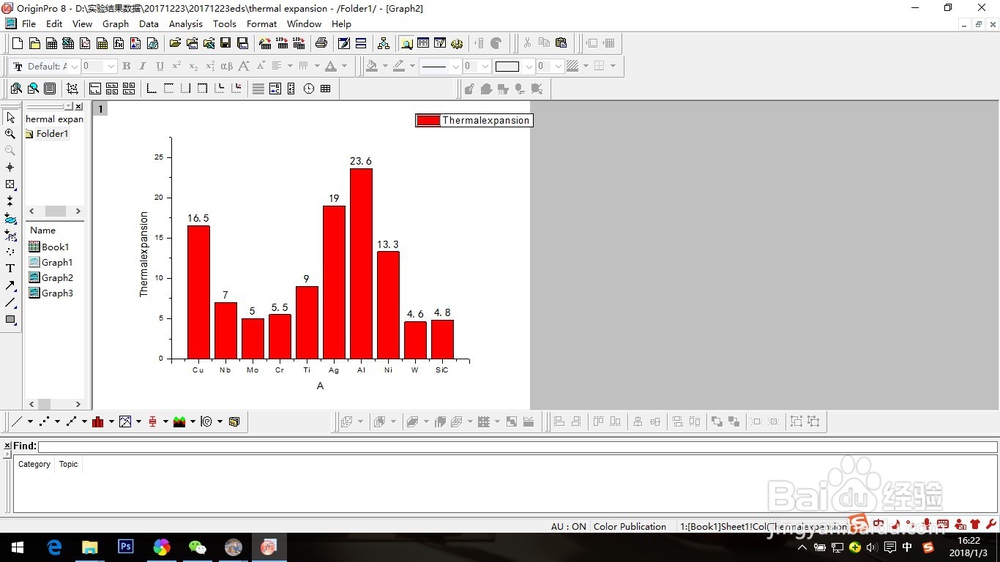The height and width of the screenshot is (562, 1000).
Task: Select the Arrow drawing tool
Action: coord(10,286)
